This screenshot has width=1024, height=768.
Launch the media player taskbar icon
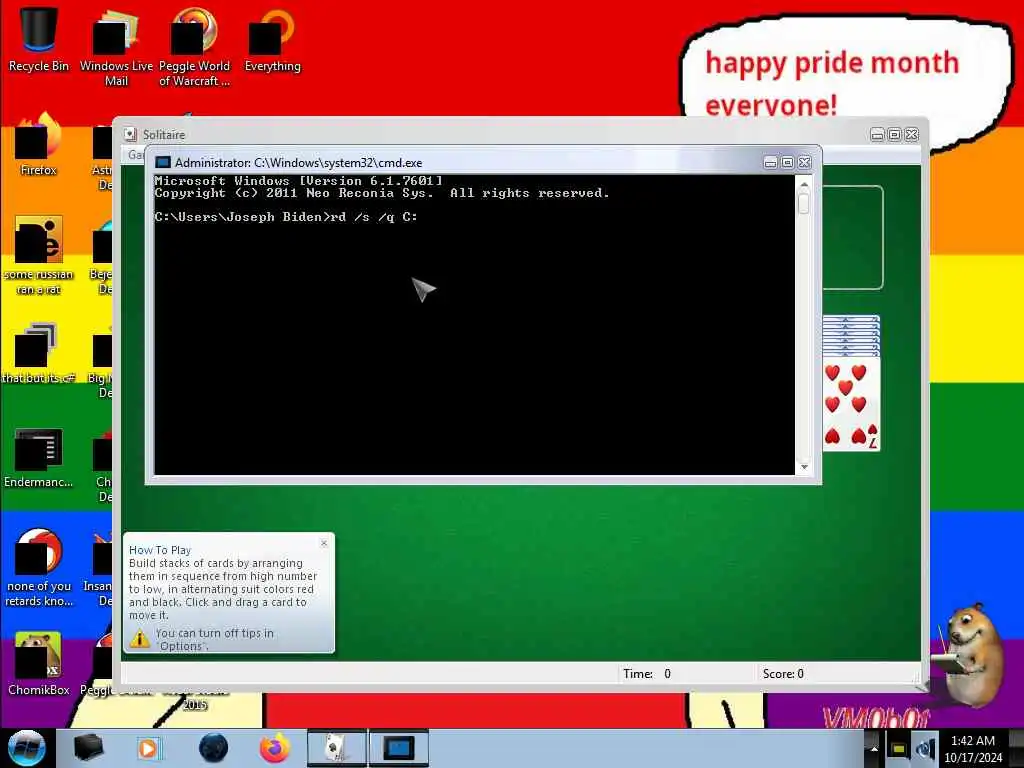148,748
